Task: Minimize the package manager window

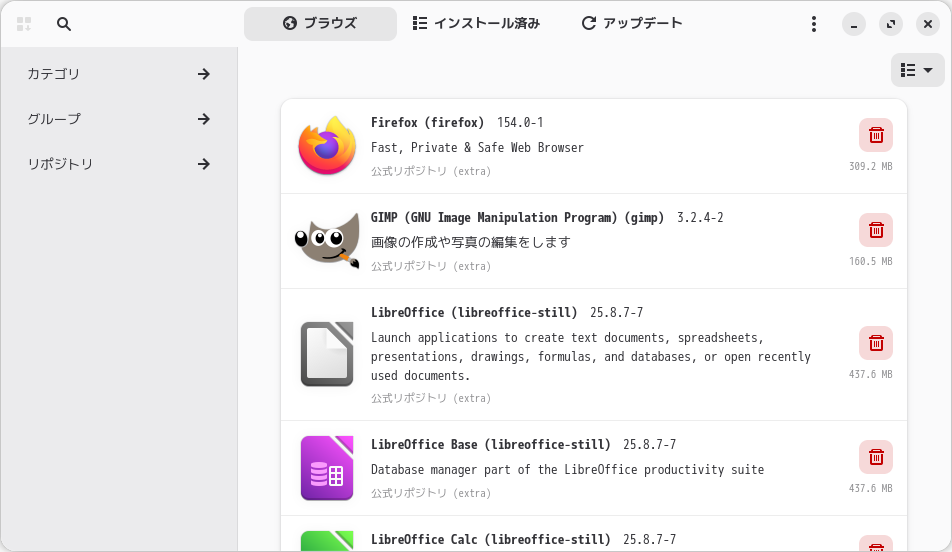Action: pyautogui.click(x=854, y=24)
